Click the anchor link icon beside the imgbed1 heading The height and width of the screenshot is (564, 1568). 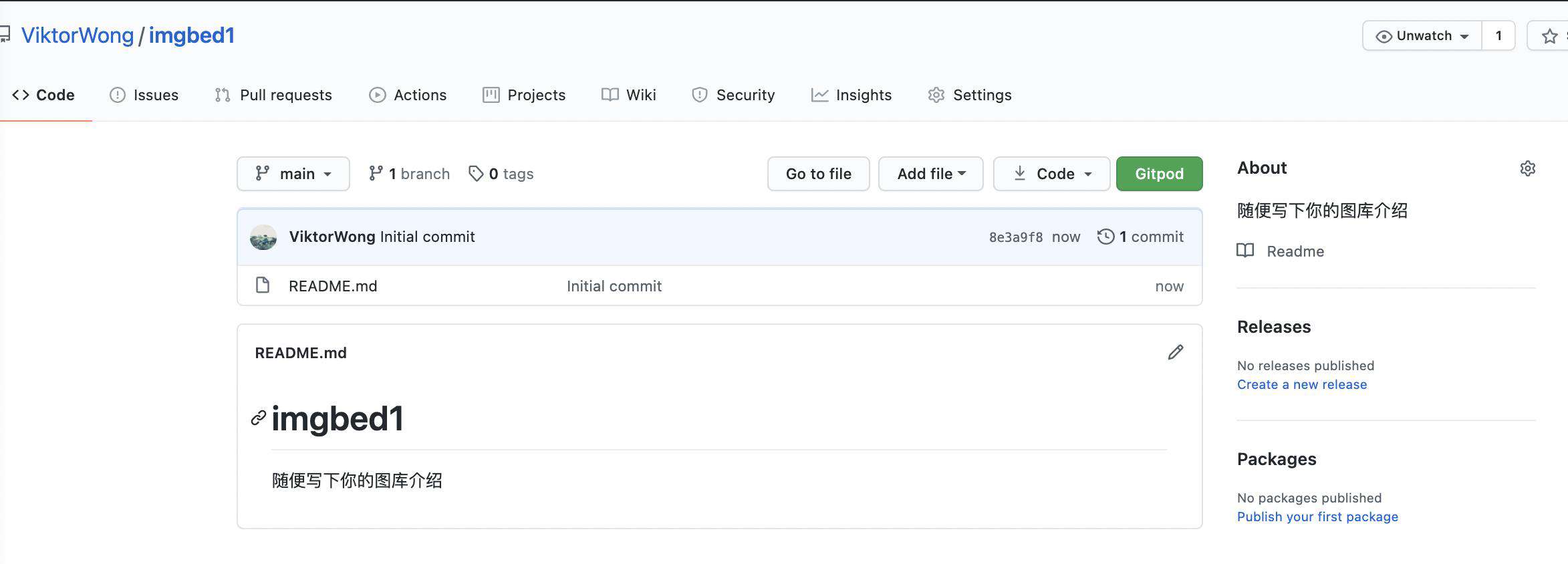click(259, 418)
